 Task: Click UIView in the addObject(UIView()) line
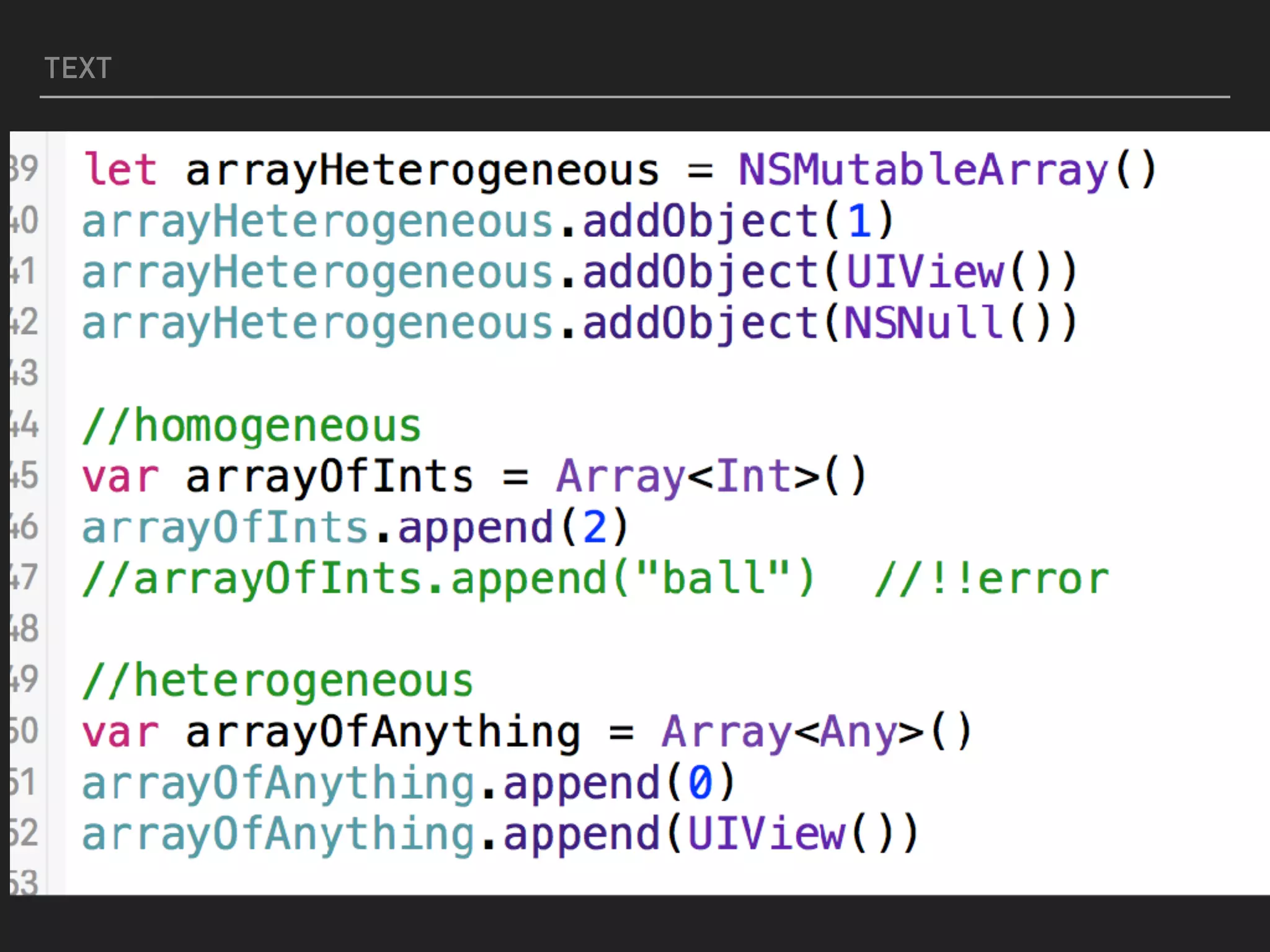coord(924,272)
